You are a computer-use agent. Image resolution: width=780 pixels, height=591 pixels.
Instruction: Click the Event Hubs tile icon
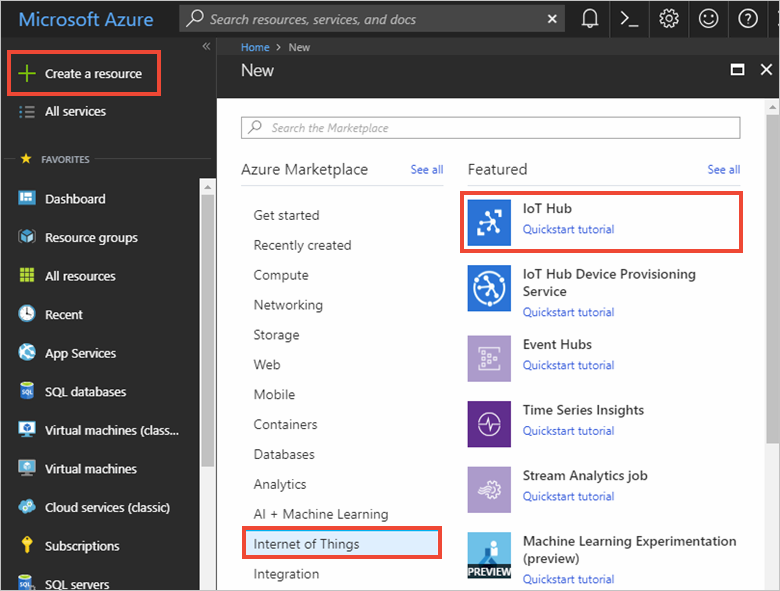tap(489, 358)
